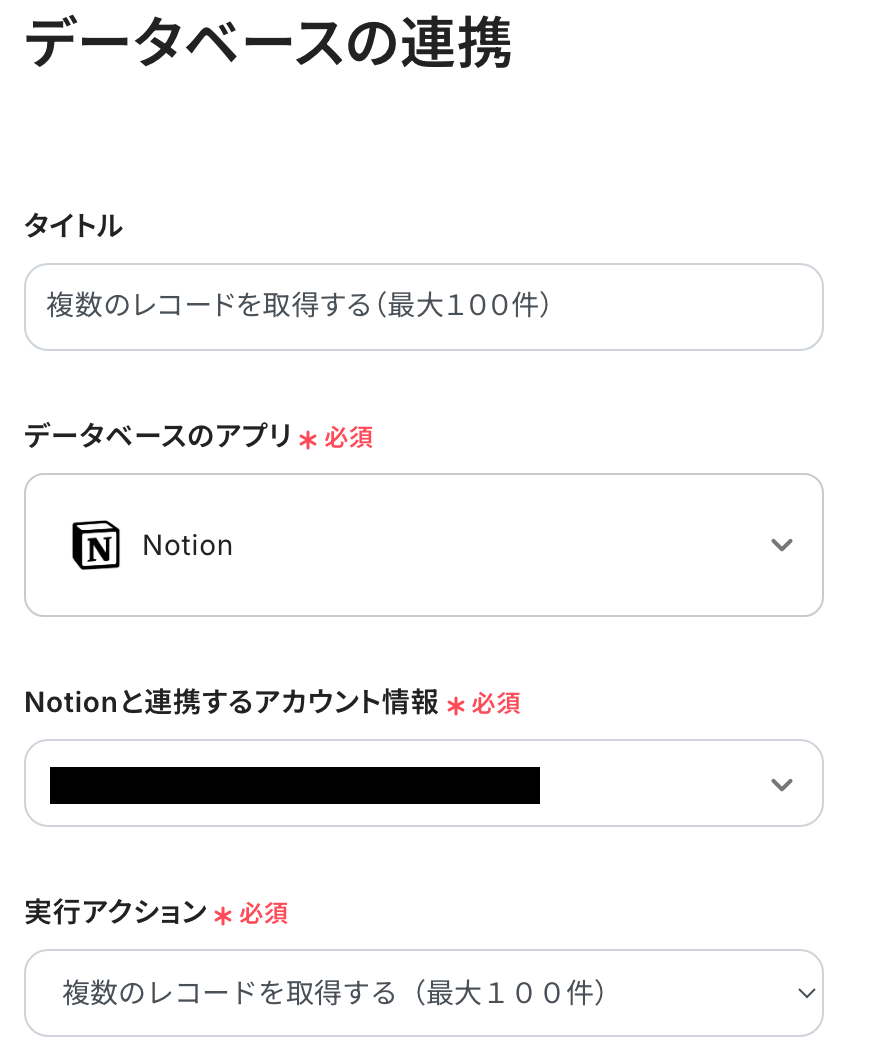Click the 実行アクション label

[115, 912]
